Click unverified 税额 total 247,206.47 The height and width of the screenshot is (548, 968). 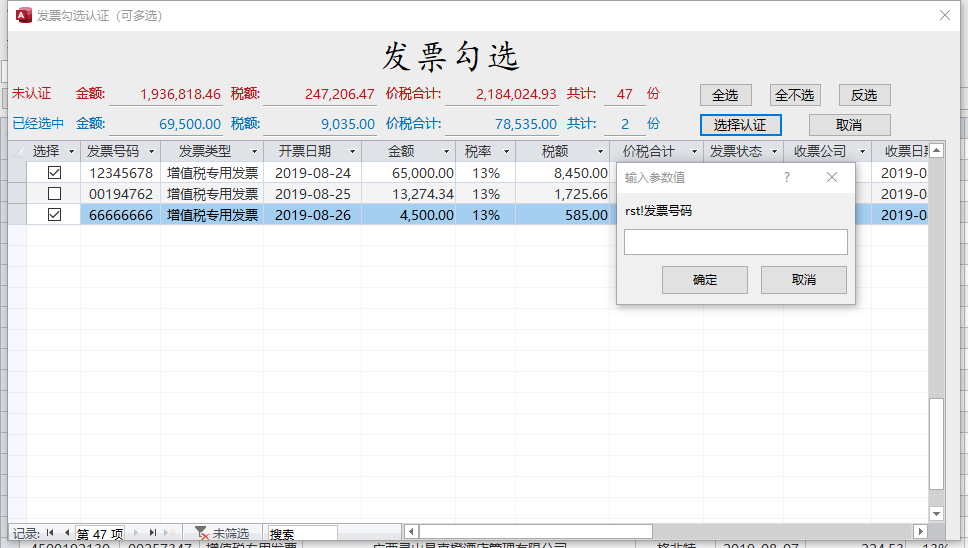click(320, 94)
